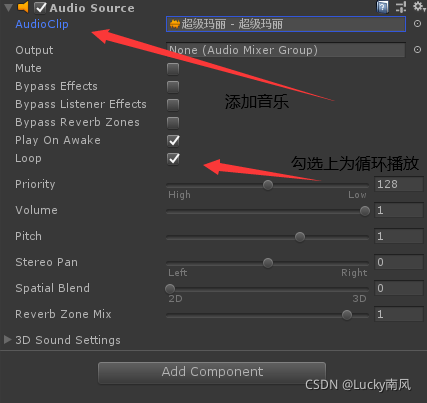
Task: Open the Audio Source gear settings menu
Action: pyautogui.click(x=419, y=6)
